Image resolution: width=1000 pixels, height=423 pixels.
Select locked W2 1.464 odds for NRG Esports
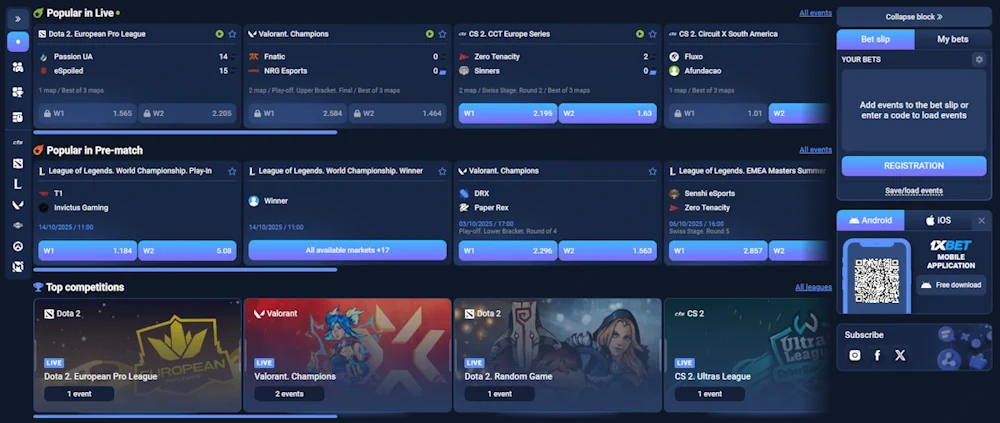[397, 114]
